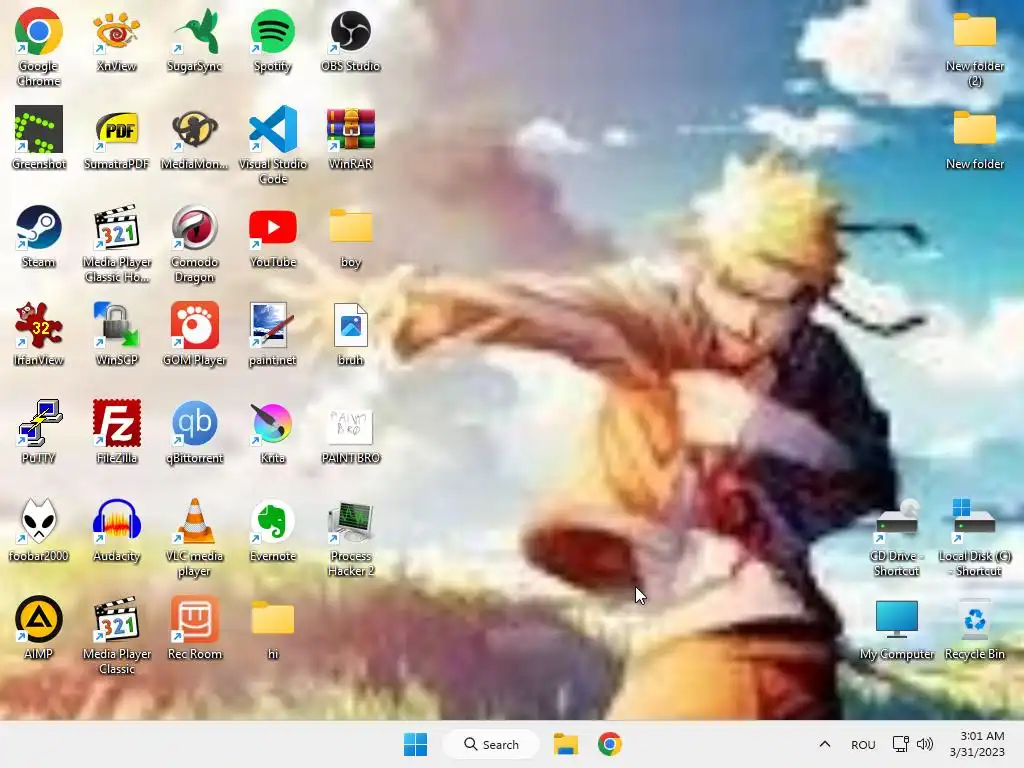Click the Recycle Bin icon

[x=974, y=619]
